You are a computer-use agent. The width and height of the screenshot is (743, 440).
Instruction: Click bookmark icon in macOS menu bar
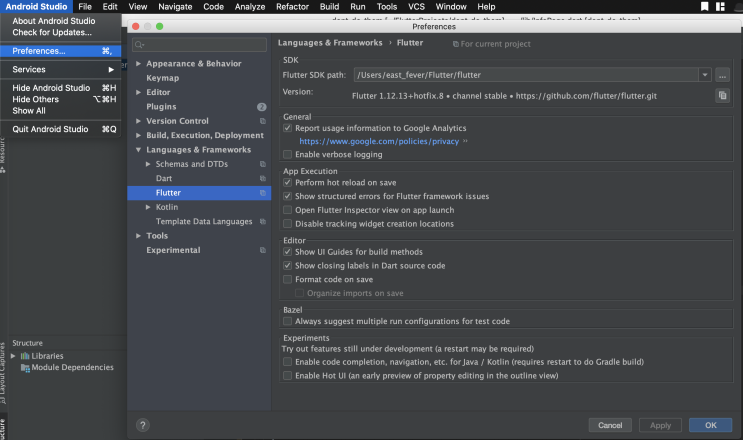coord(705,6)
